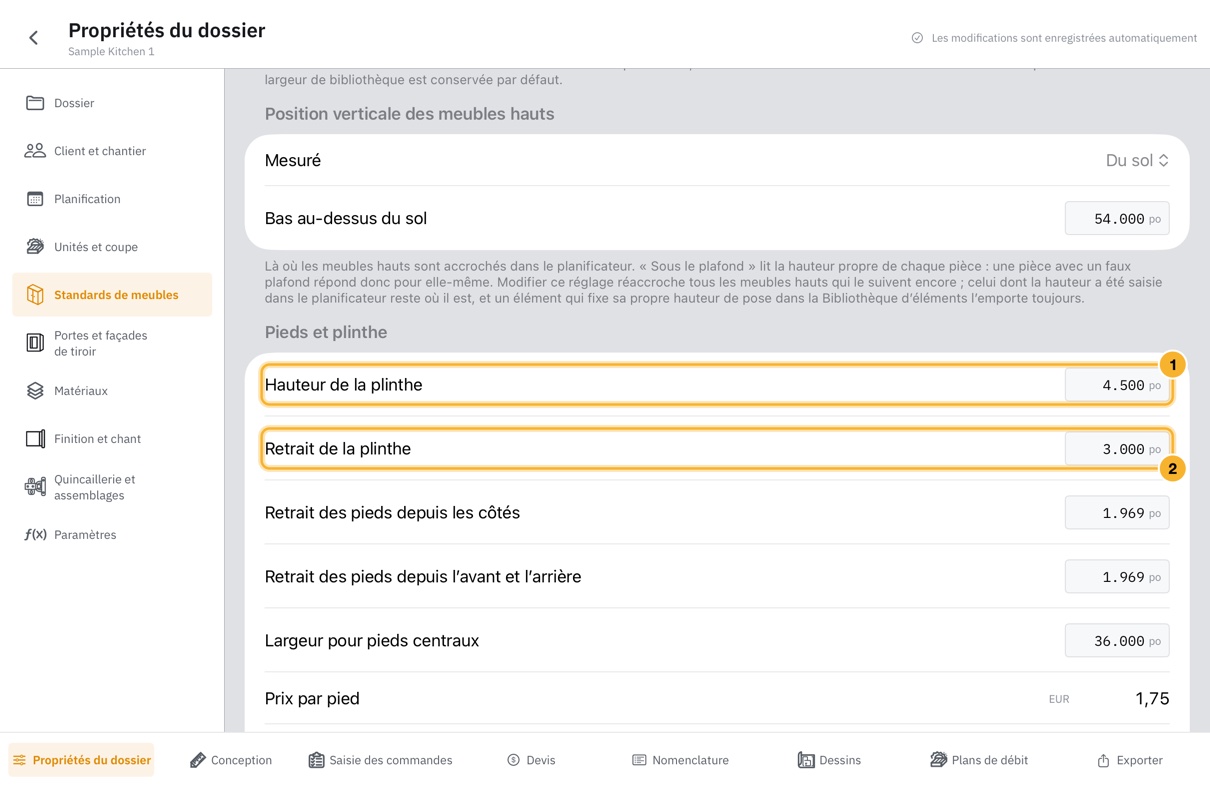
Task: Click "Position verticale des meubles hauts" heading
Action: (x=409, y=114)
